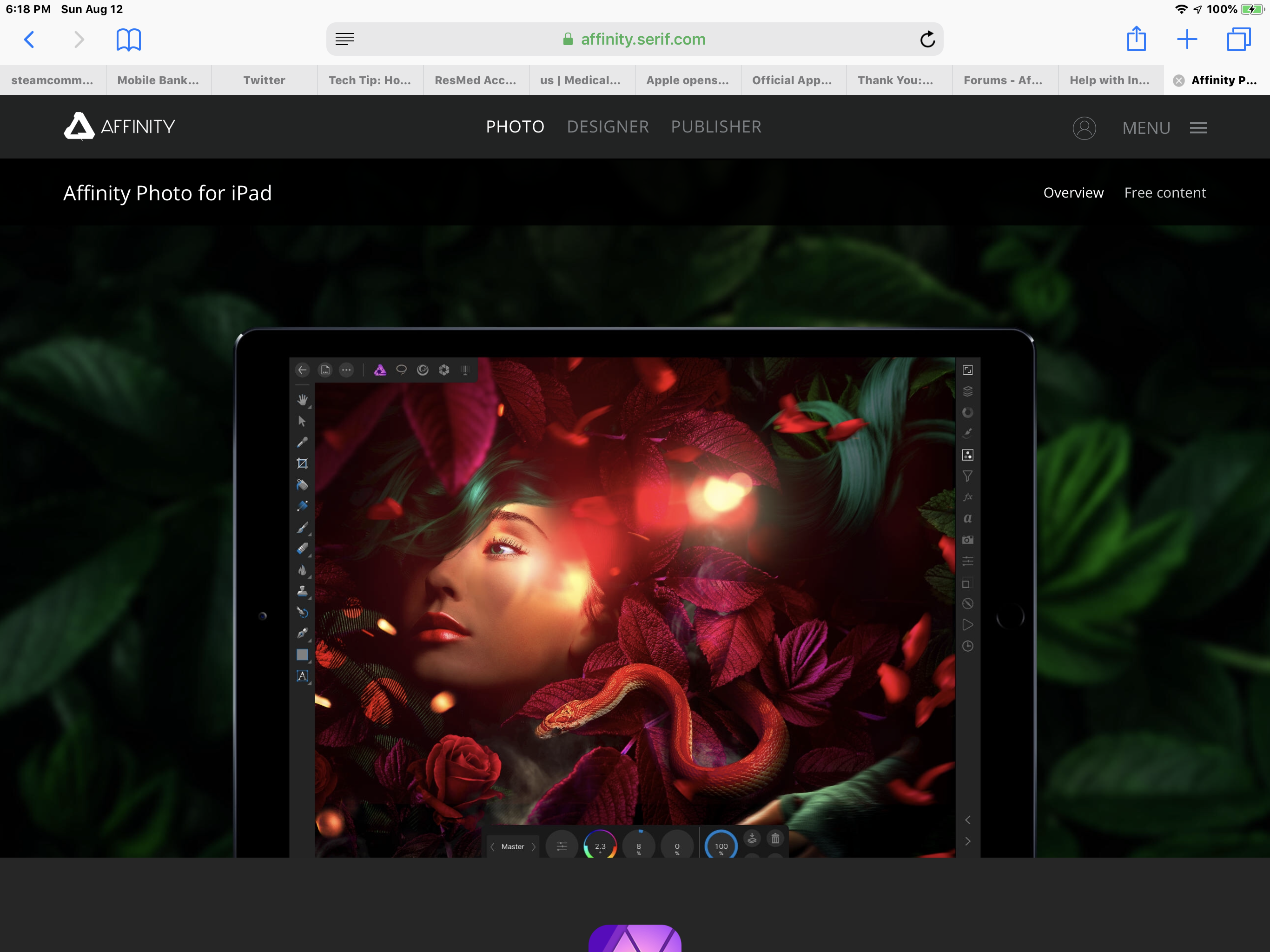Select the Text tool A icon

303,676
